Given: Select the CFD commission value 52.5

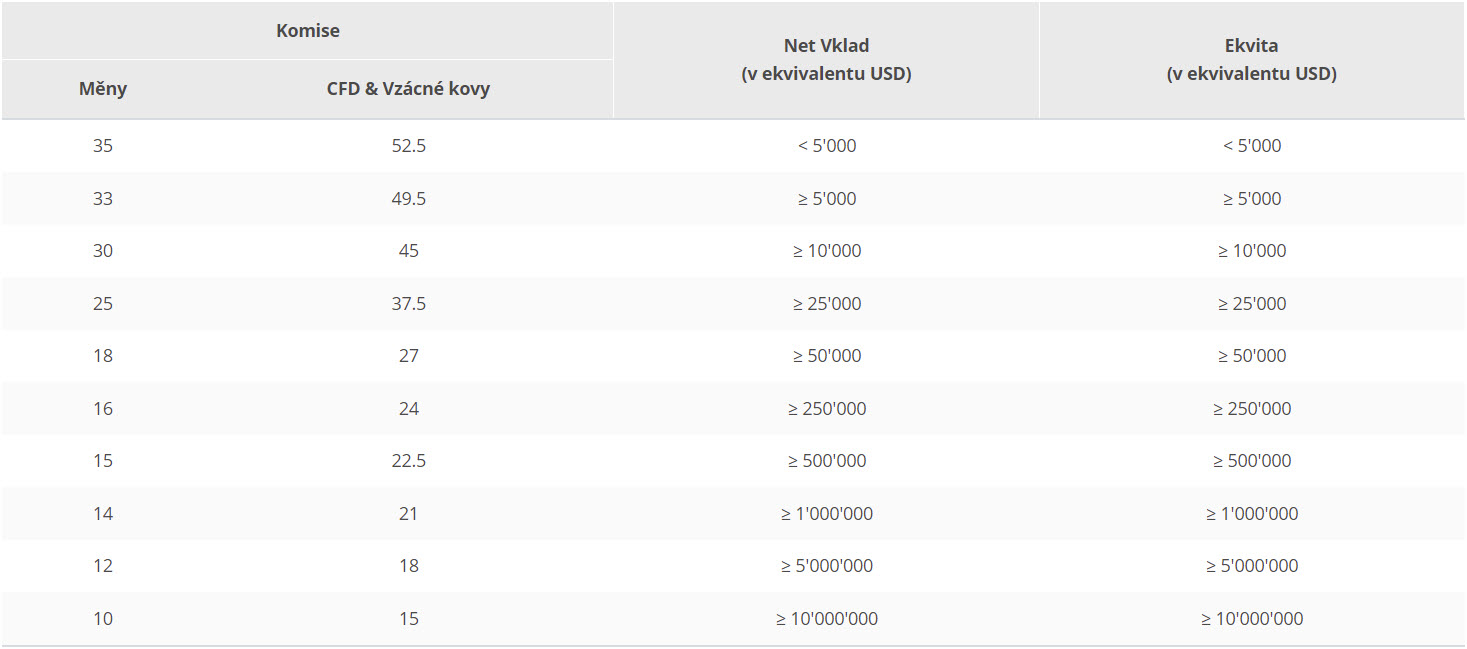Looking at the screenshot, I should tap(408, 146).
